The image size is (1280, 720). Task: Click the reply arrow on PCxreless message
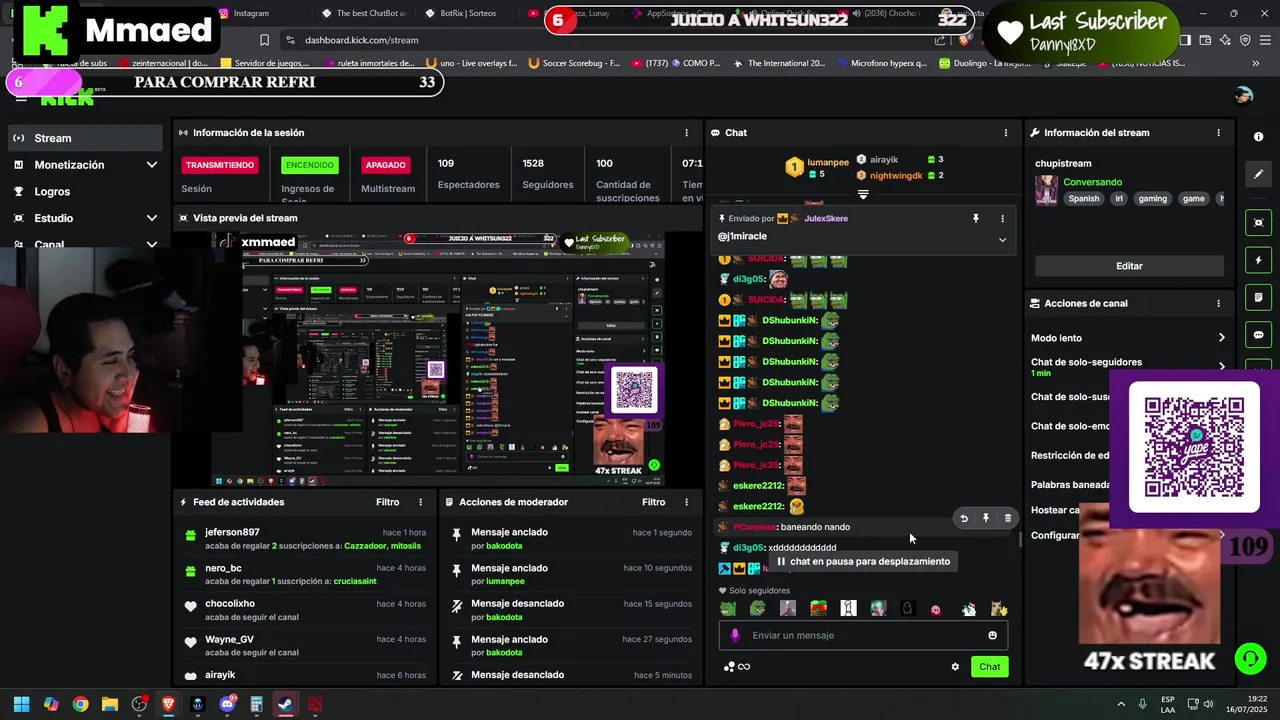point(964,518)
